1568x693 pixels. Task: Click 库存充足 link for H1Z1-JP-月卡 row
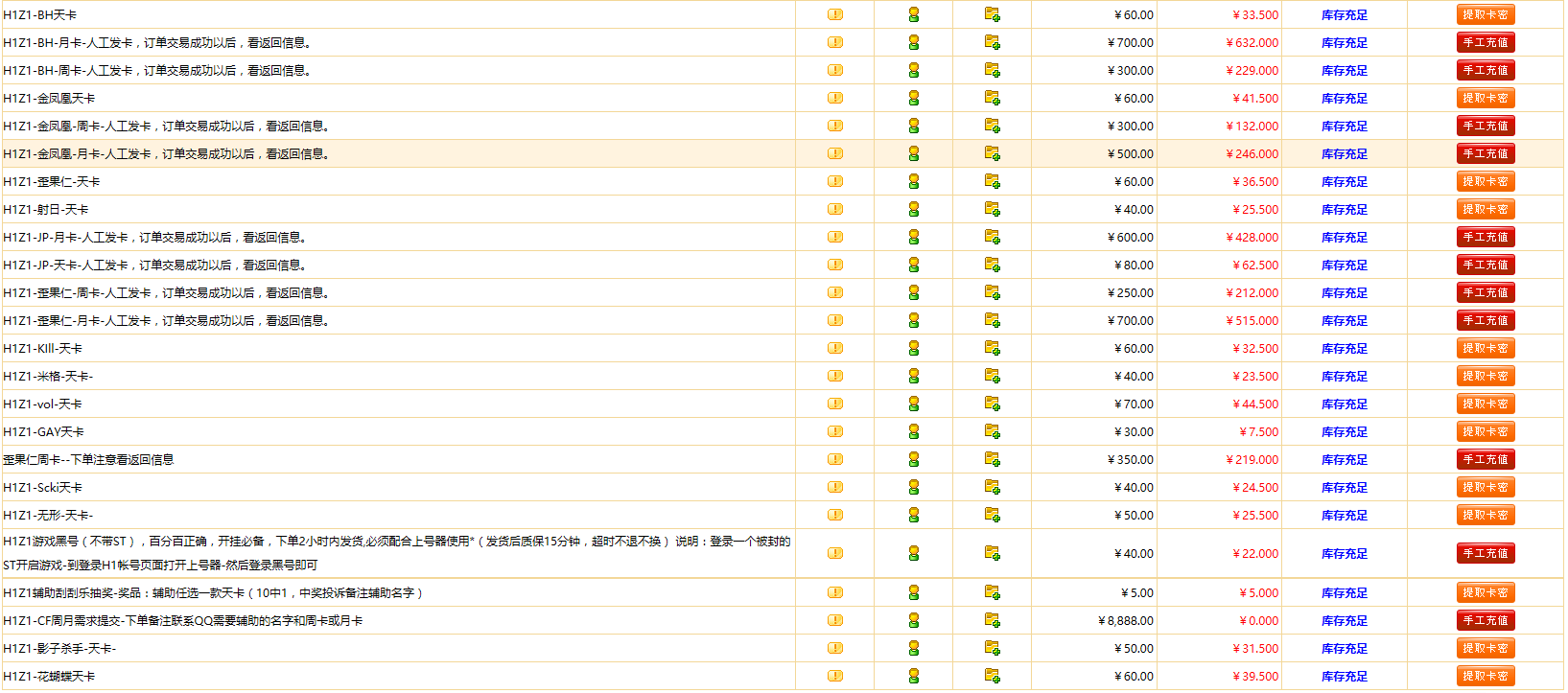[1345, 237]
